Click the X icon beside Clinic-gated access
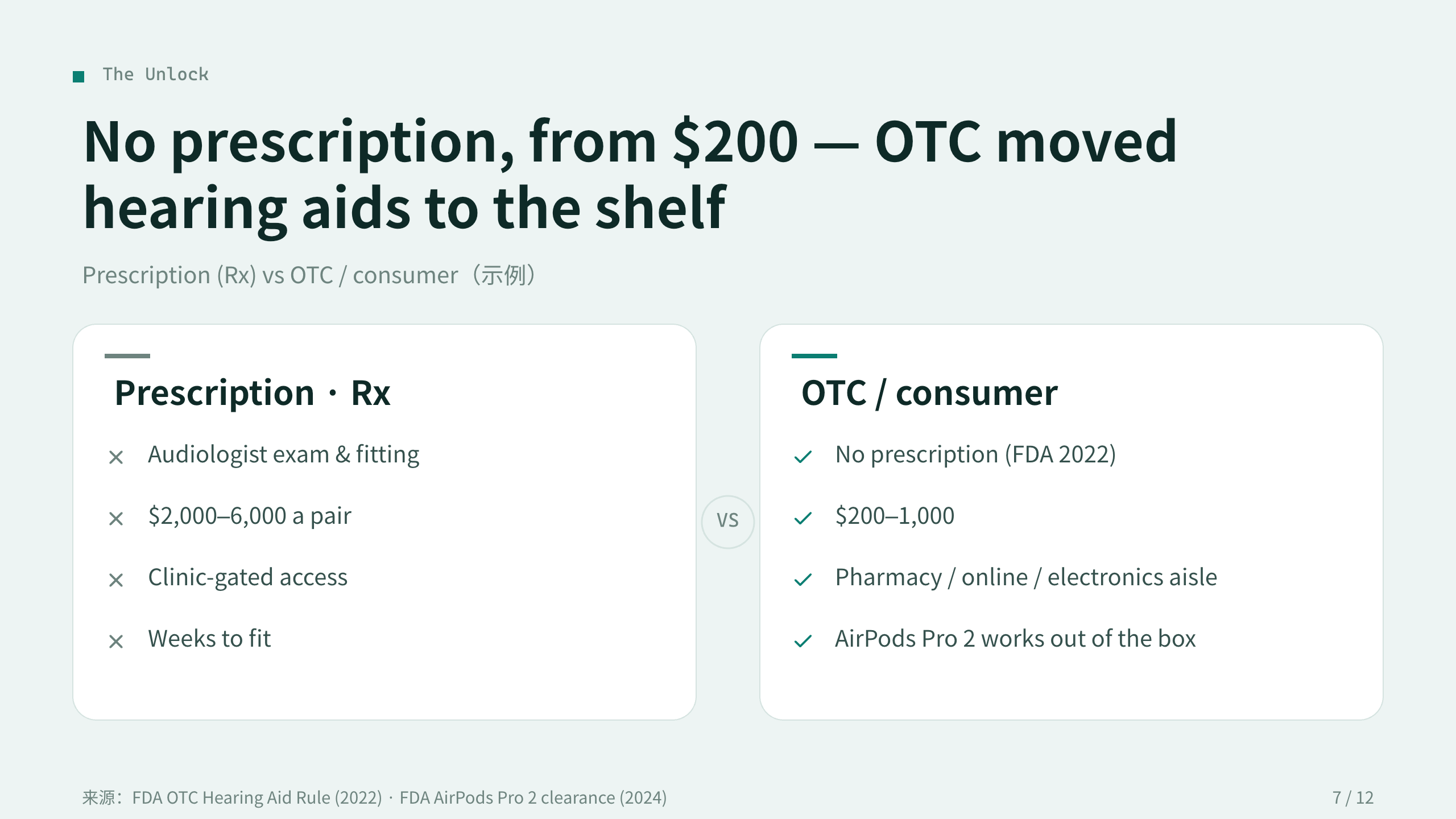 116,580
